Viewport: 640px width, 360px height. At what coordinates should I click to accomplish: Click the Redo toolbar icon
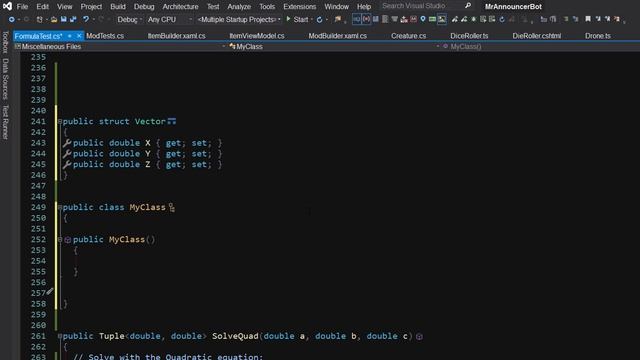tap(101, 19)
